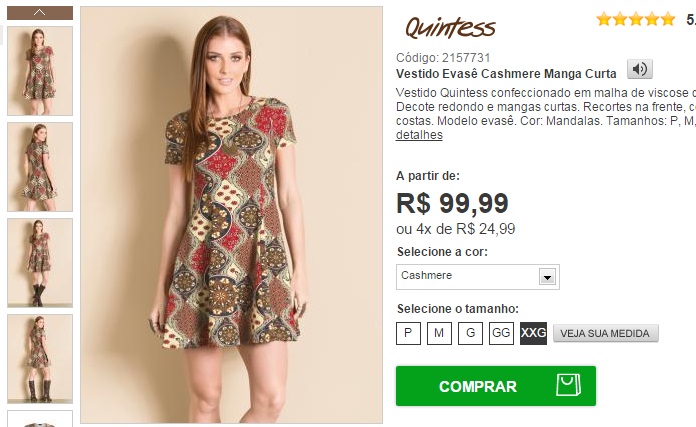696x427 pixels.
Task: Click the Quintess brand logo
Action: pyautogui.click(x=450, y=28)
